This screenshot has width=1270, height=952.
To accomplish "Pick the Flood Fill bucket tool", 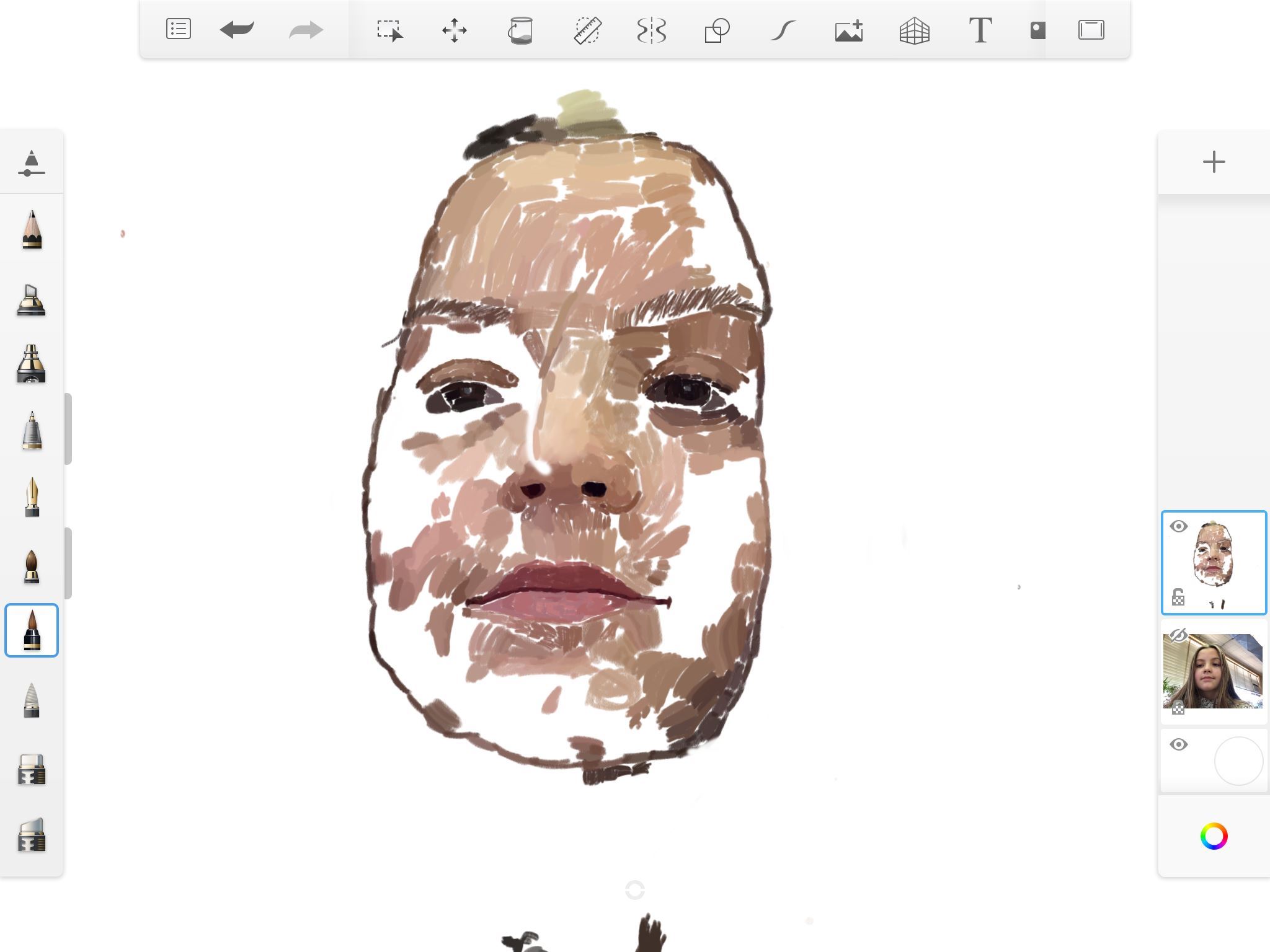I will (520, 30).
